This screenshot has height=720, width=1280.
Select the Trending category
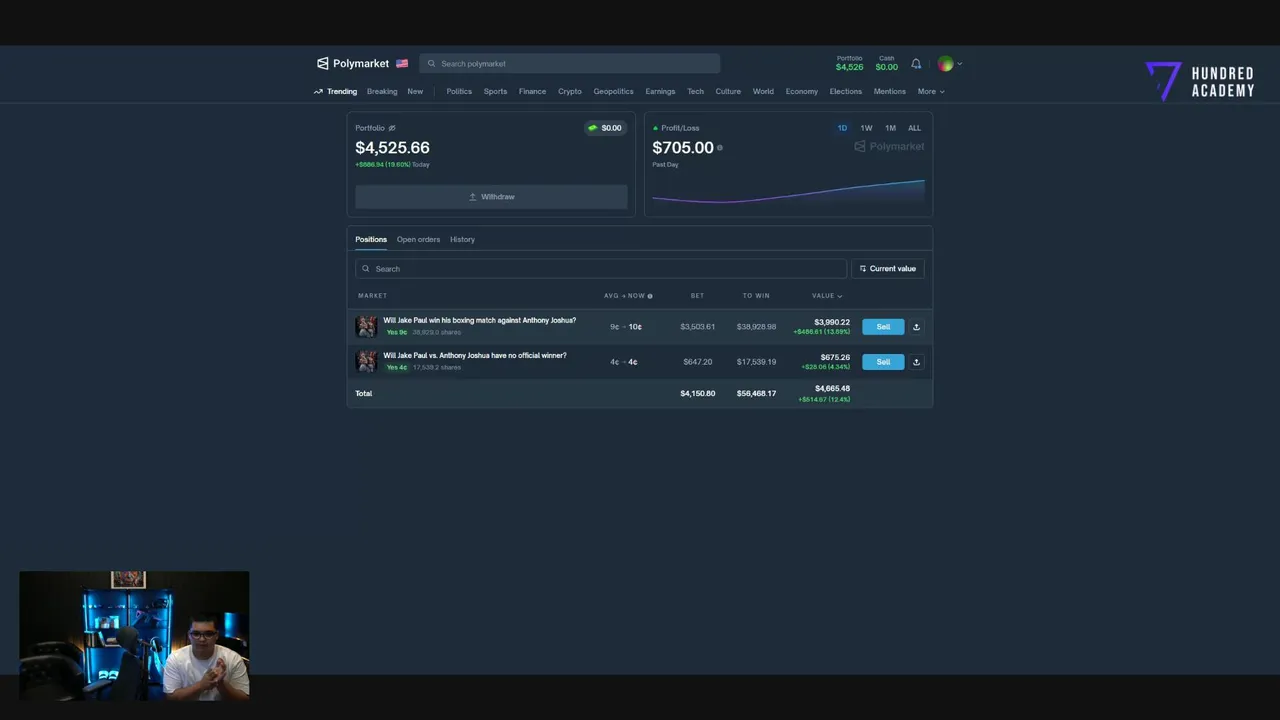click(335, 91)
